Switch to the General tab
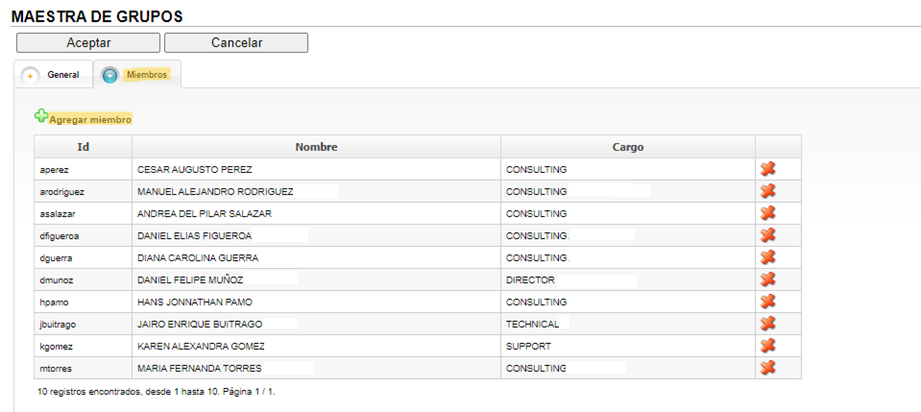The width and height of the screenshot is (921, 412). click(x=63, y=75)
